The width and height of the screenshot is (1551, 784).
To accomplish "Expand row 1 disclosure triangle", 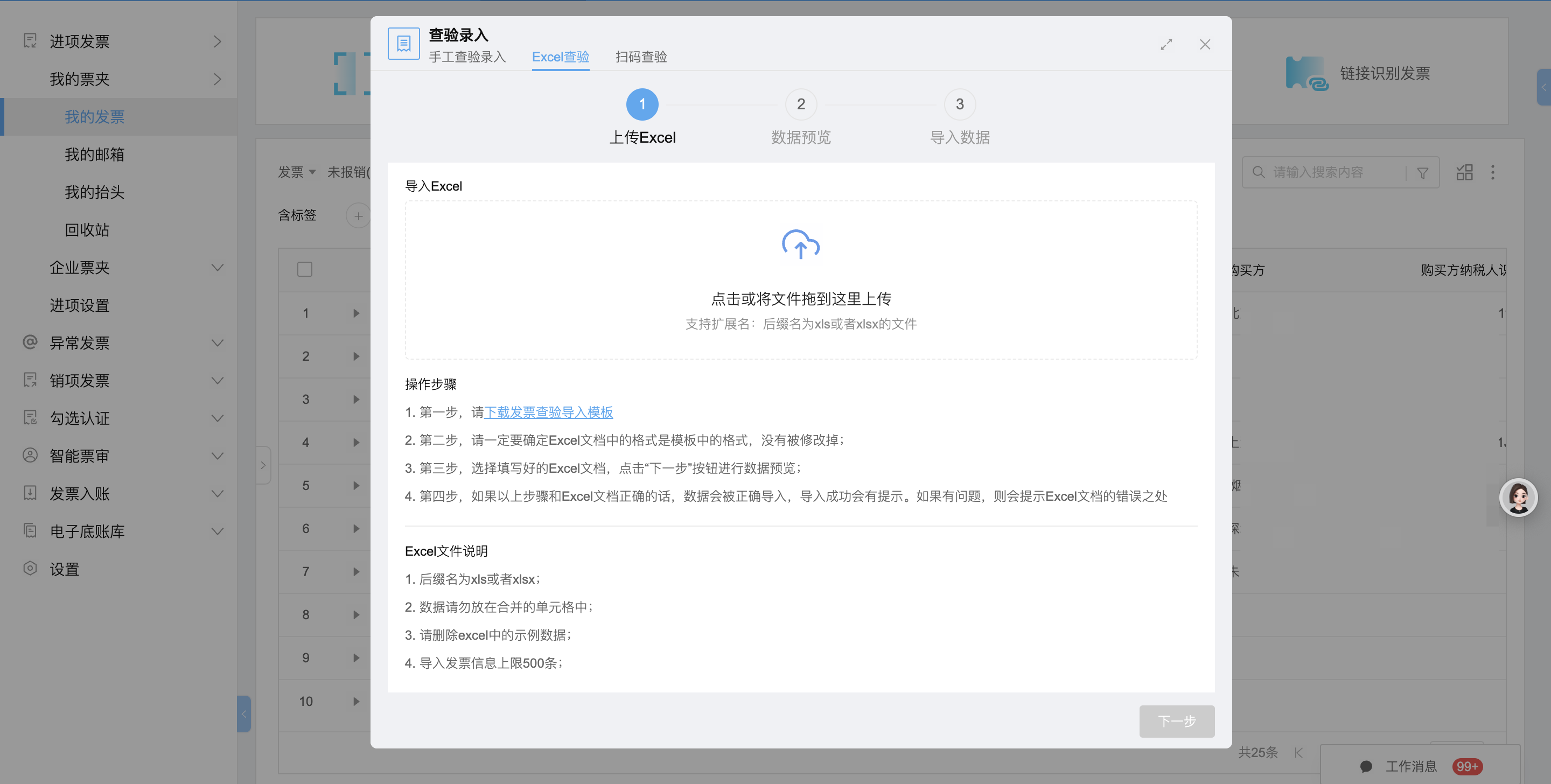I will [357, 313].
